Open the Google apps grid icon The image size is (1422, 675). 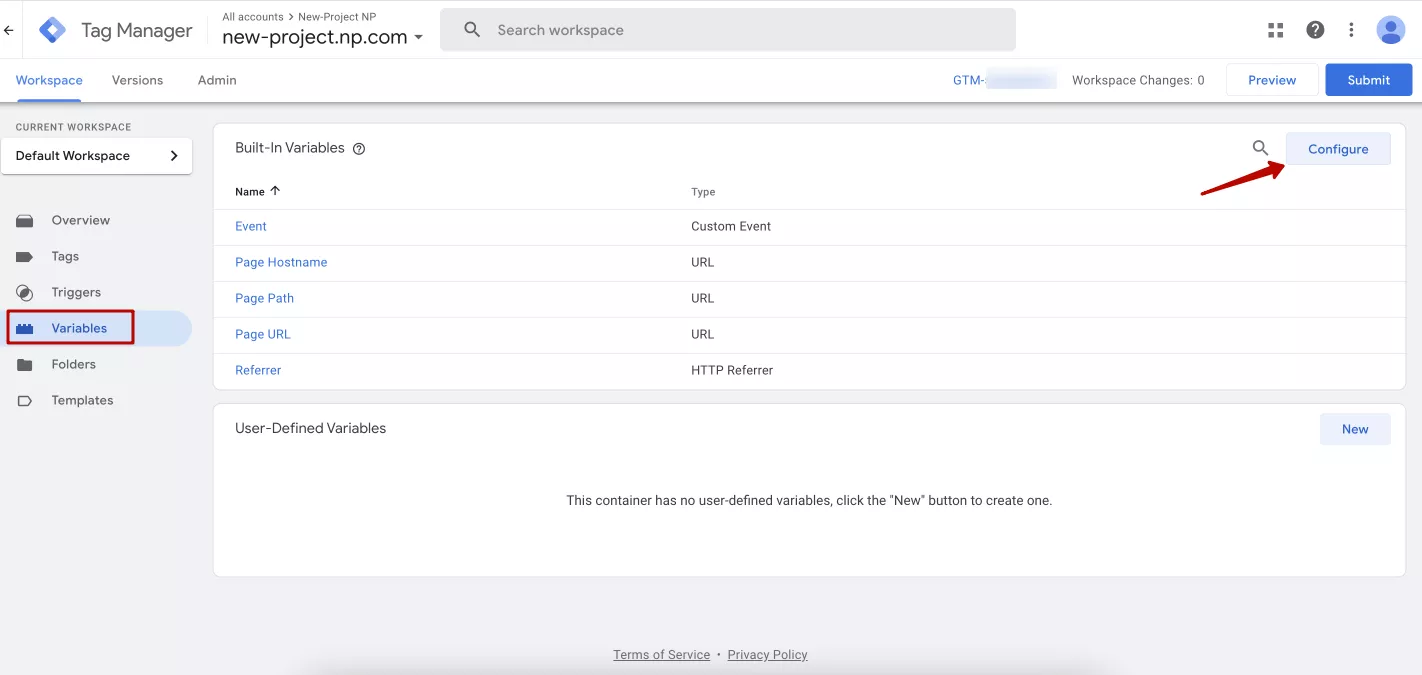tap(1275, 30)
